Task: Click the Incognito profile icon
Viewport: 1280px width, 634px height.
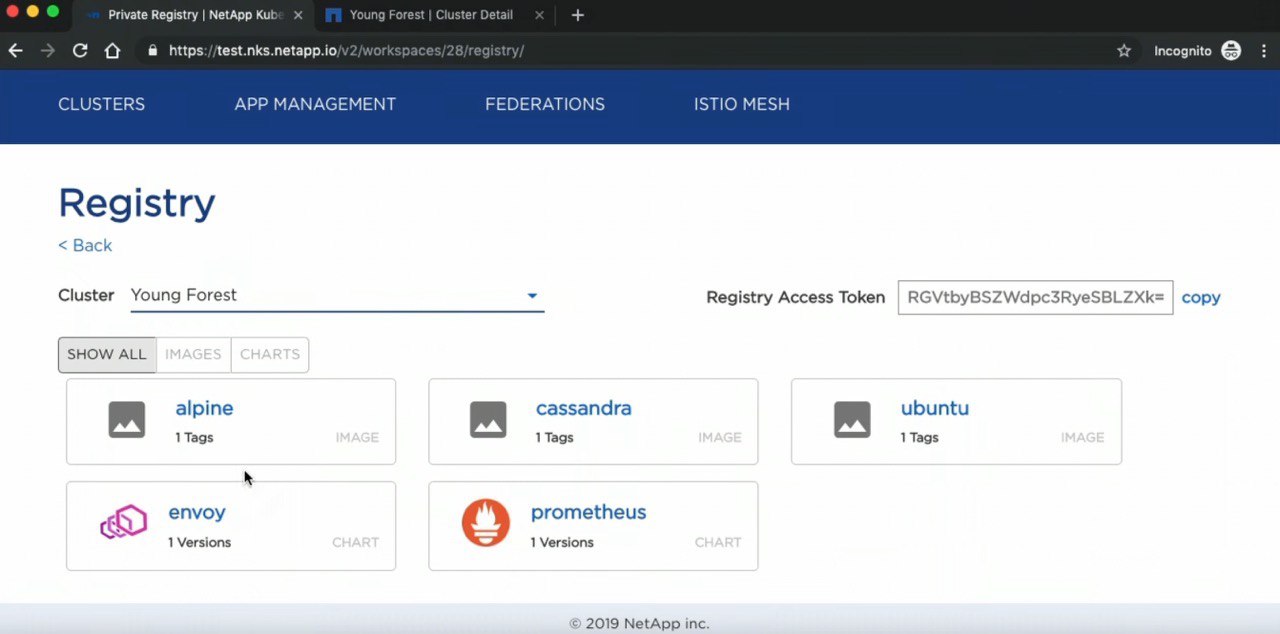Action: click(x=1231, y=50)
